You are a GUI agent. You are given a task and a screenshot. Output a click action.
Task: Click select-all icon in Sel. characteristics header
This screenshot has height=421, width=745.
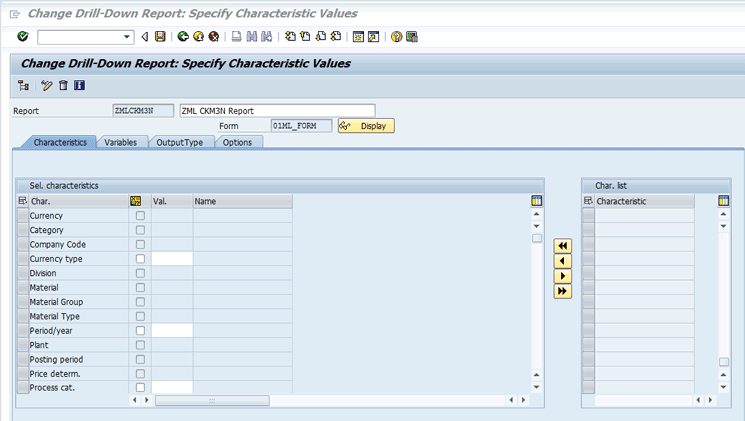(22, 201)
